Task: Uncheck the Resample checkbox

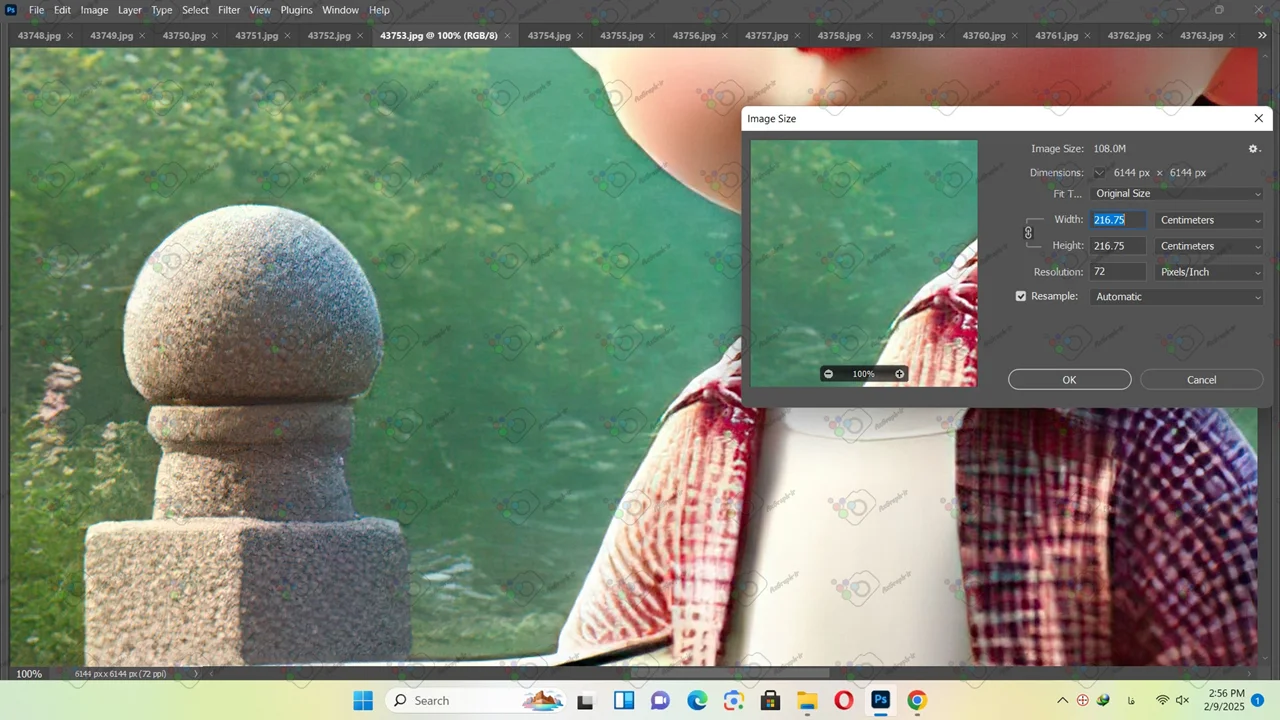Action: [x=1021, y=297]
